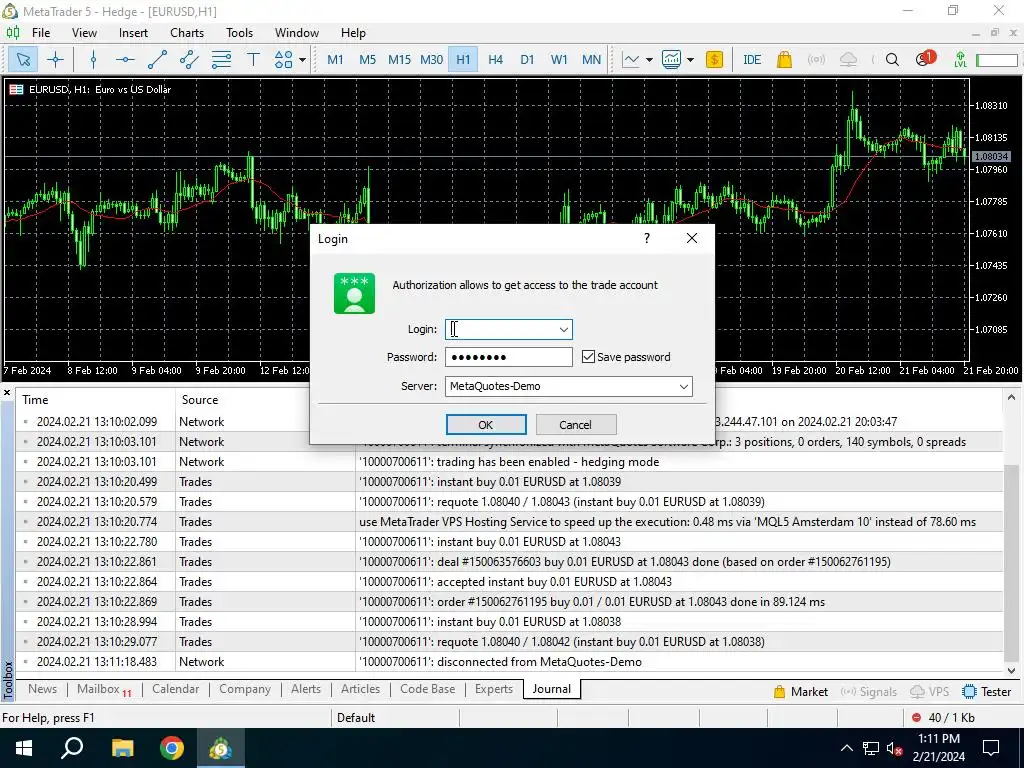Switch chart to M30 timeframe

pos(431,60)
